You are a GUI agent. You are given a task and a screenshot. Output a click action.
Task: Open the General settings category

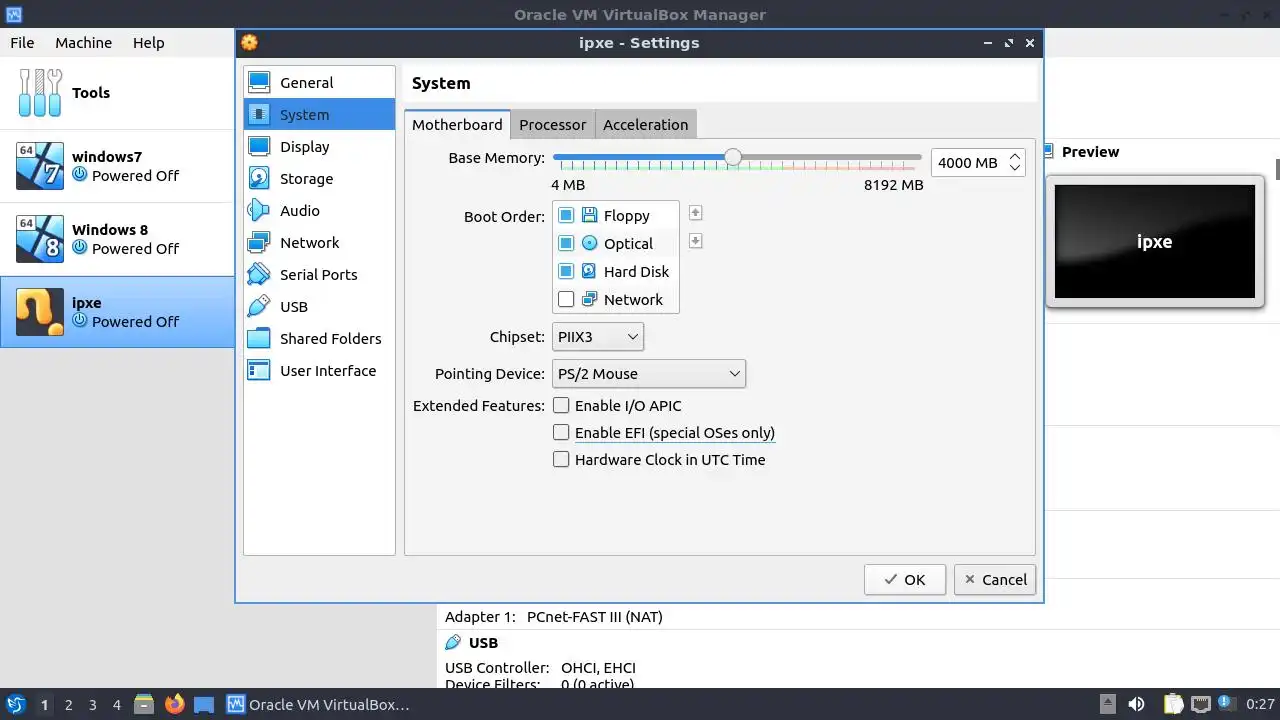click(x=319, y=83)
